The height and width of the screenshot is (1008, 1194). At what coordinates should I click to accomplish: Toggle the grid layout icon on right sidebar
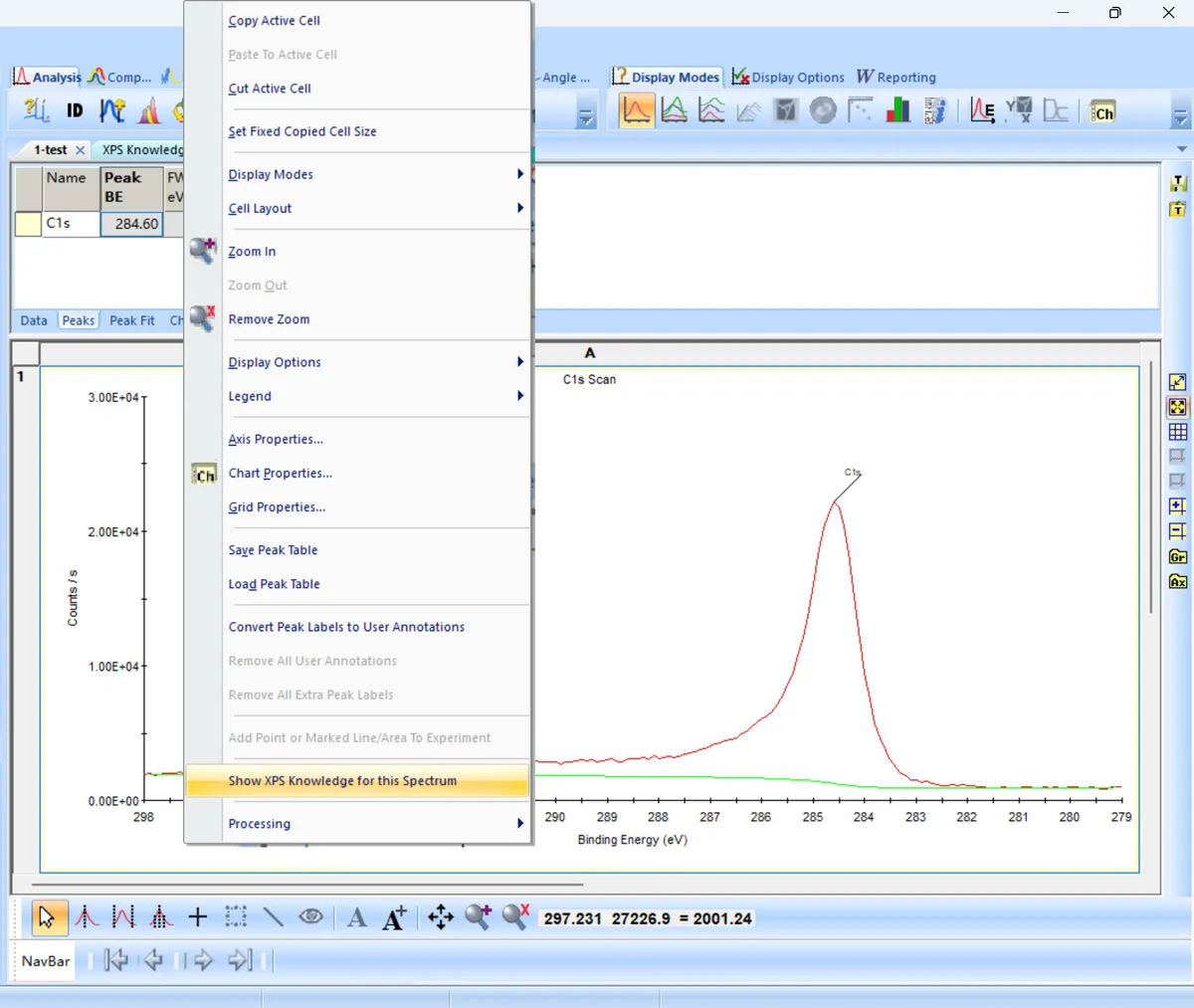point(1178,432)
